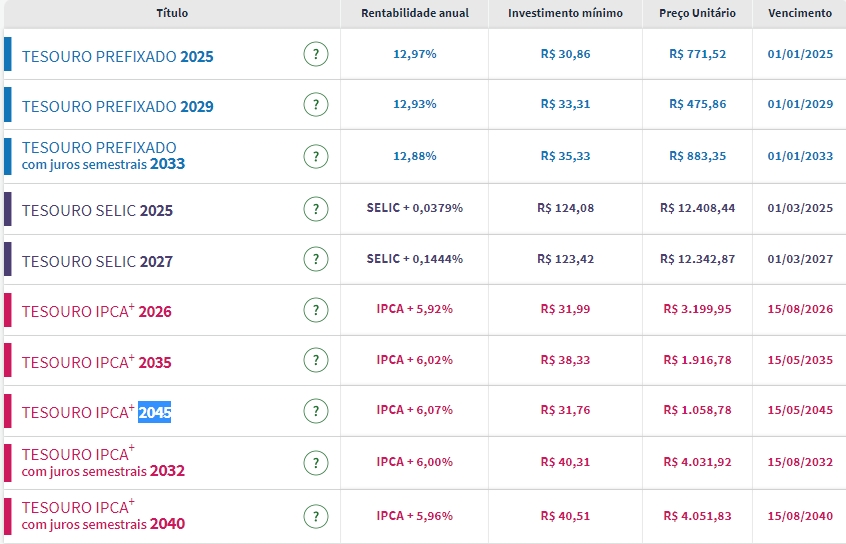
Task: Open question mark icon for Tesouro IPCA+ 2026
Action: point(315,310)
